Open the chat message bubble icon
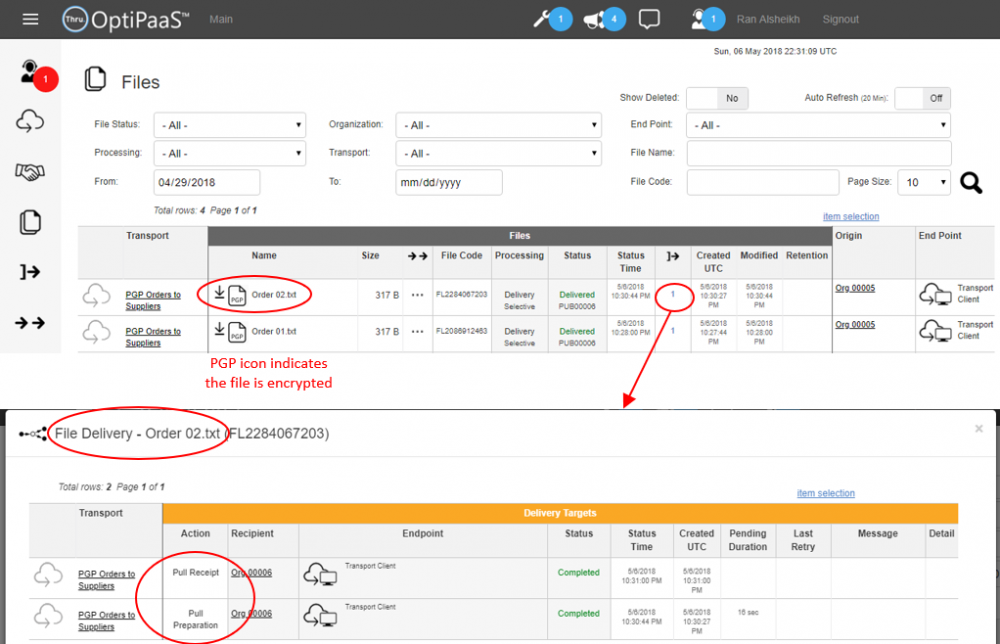Screen dimensions: 1000x644 point(649,19)
